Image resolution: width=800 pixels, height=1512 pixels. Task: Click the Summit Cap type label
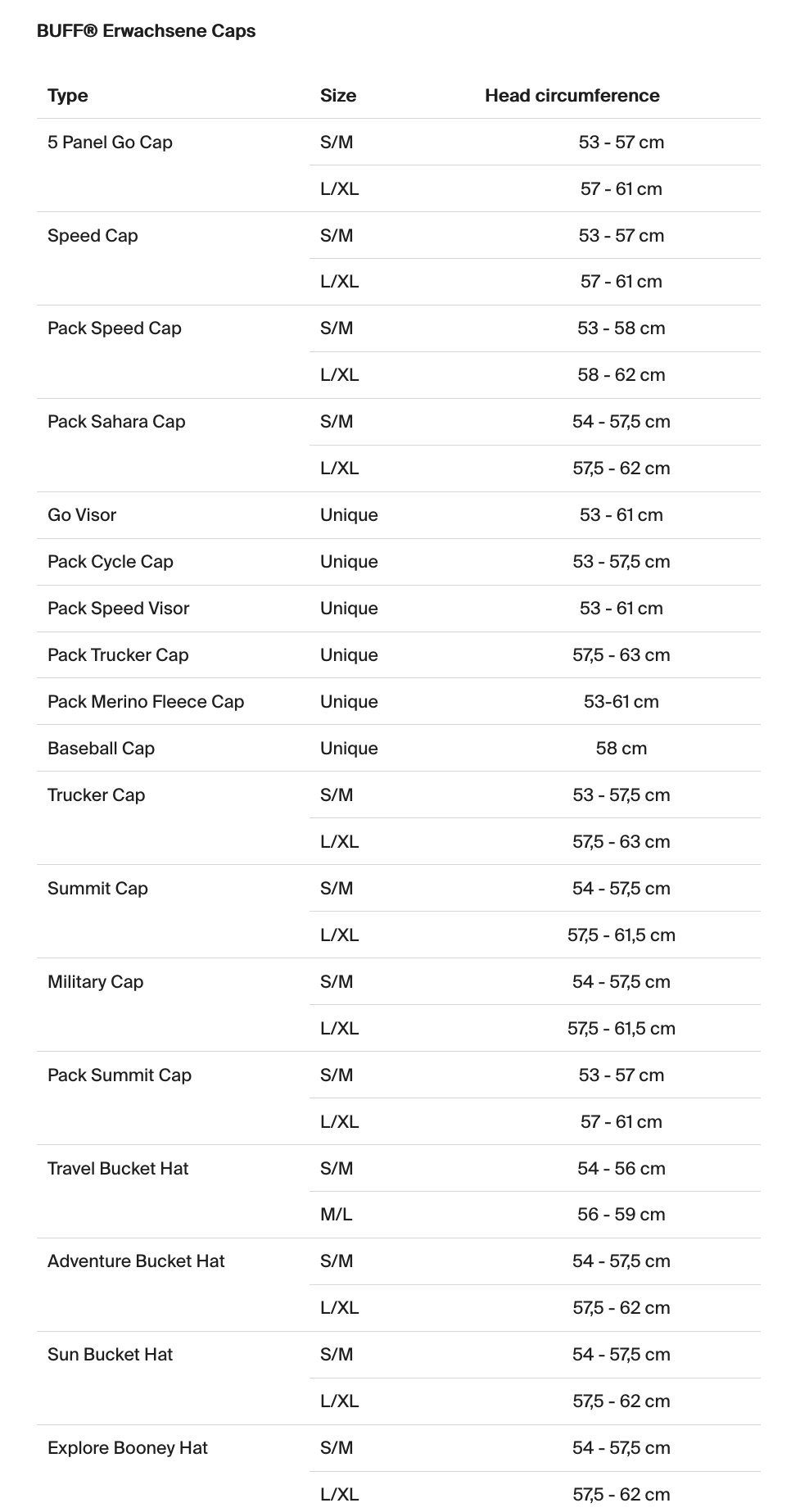97,889
